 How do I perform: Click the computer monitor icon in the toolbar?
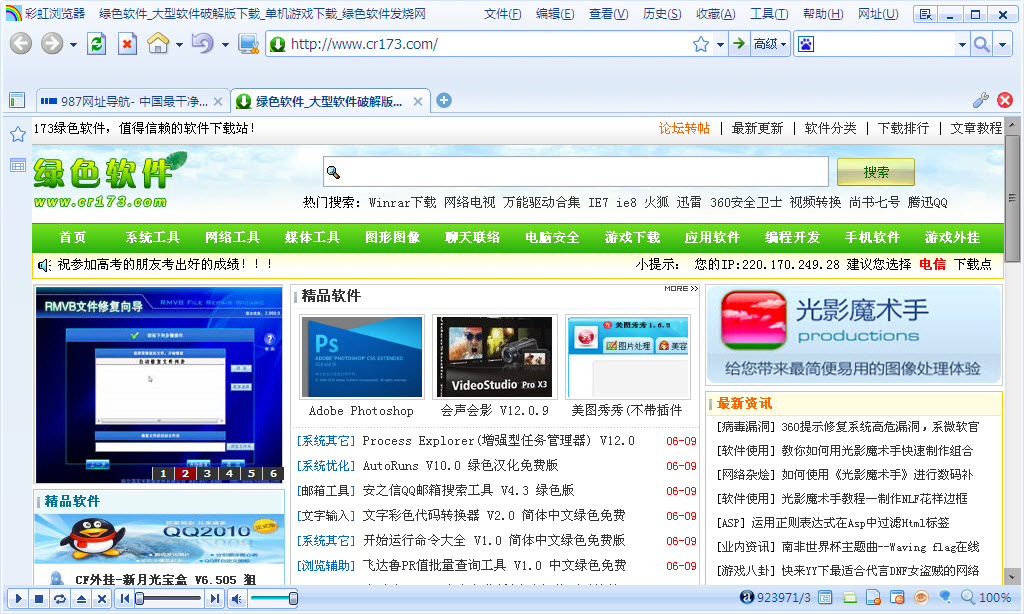pos(249,44)
